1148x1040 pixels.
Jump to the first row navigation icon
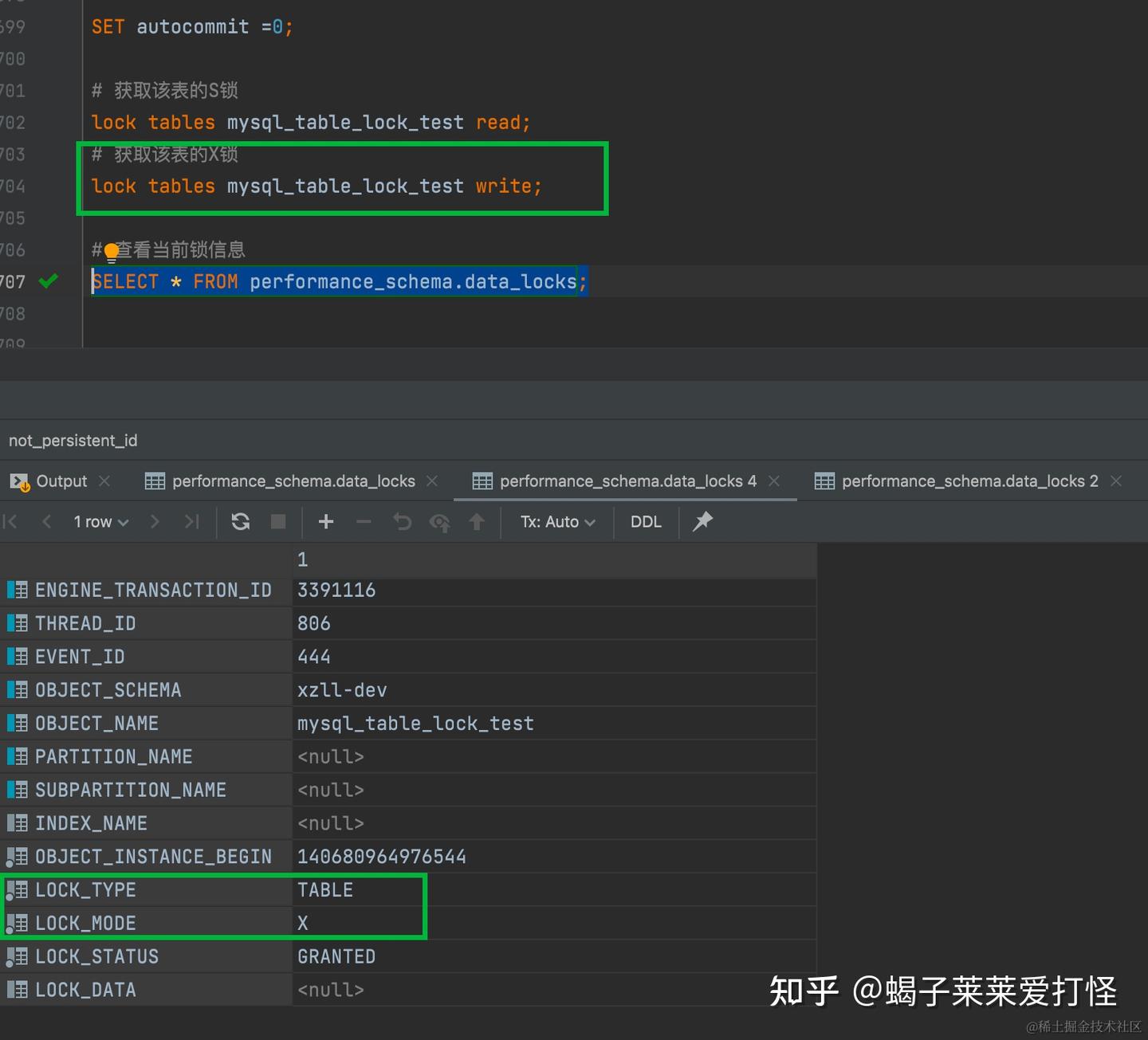pyautogui.click(x=10, y=522)
